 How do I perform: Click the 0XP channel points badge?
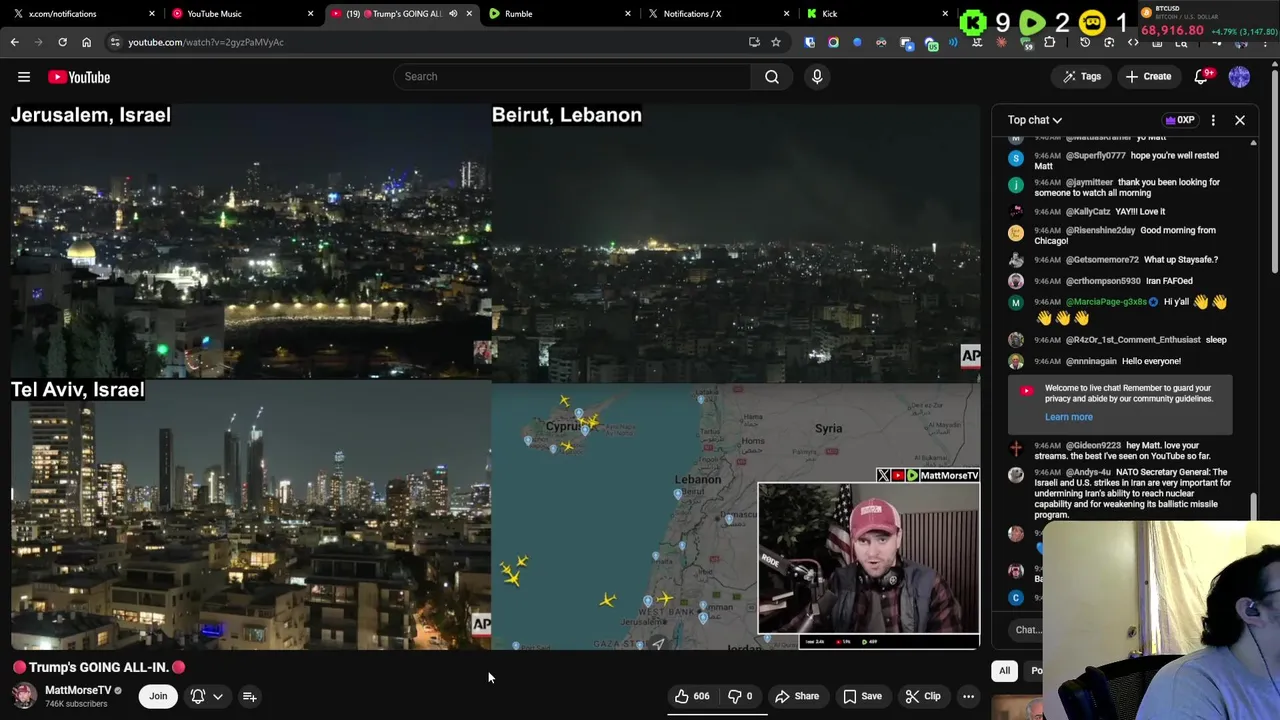pos(1180,120)
